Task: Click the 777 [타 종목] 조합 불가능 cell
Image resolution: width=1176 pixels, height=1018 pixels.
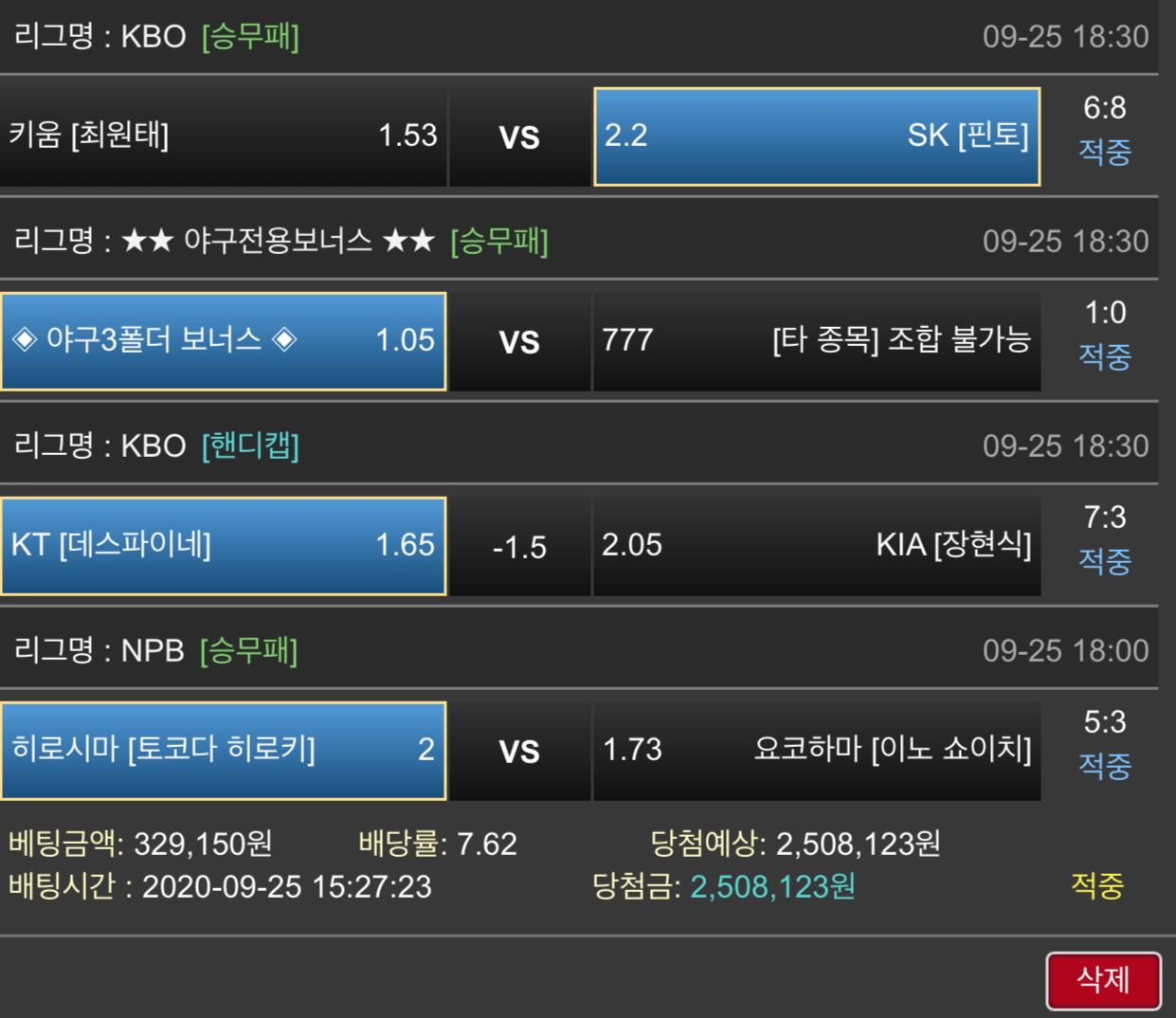Action: pos(817,341)
